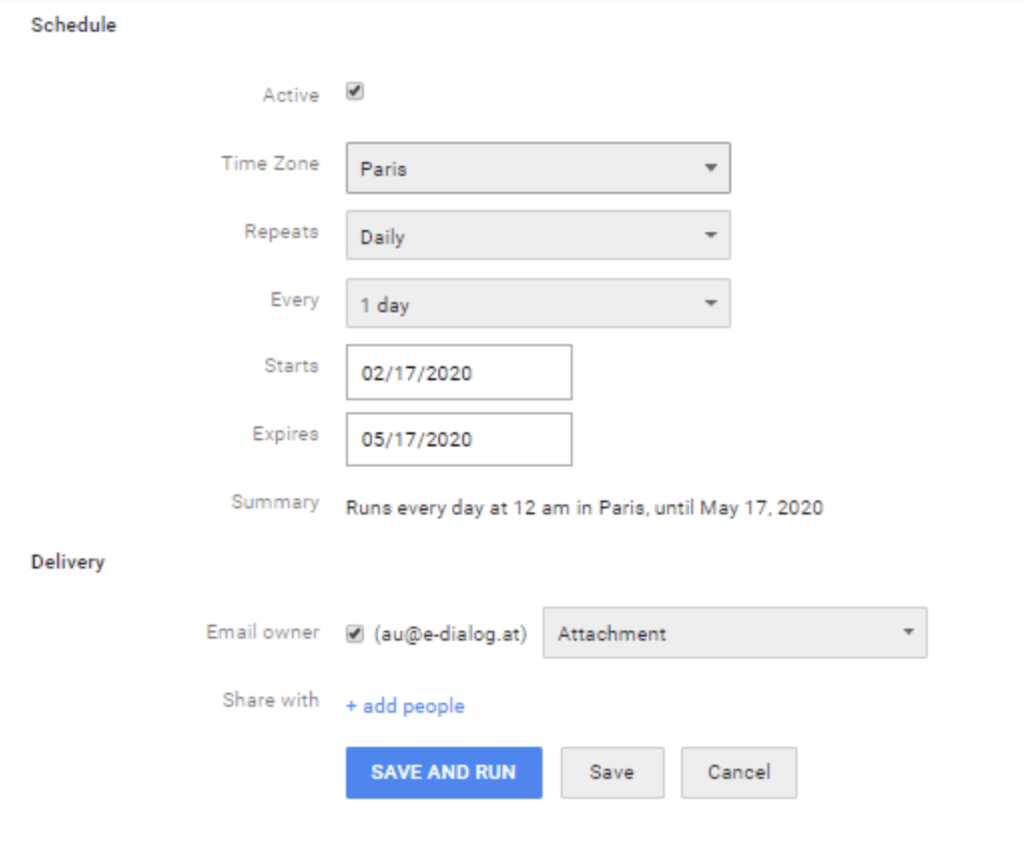Viewport: 1024px width, 842px height.
Task: Click the Repeats dropdown caret
Action: [x=711, y=234]
